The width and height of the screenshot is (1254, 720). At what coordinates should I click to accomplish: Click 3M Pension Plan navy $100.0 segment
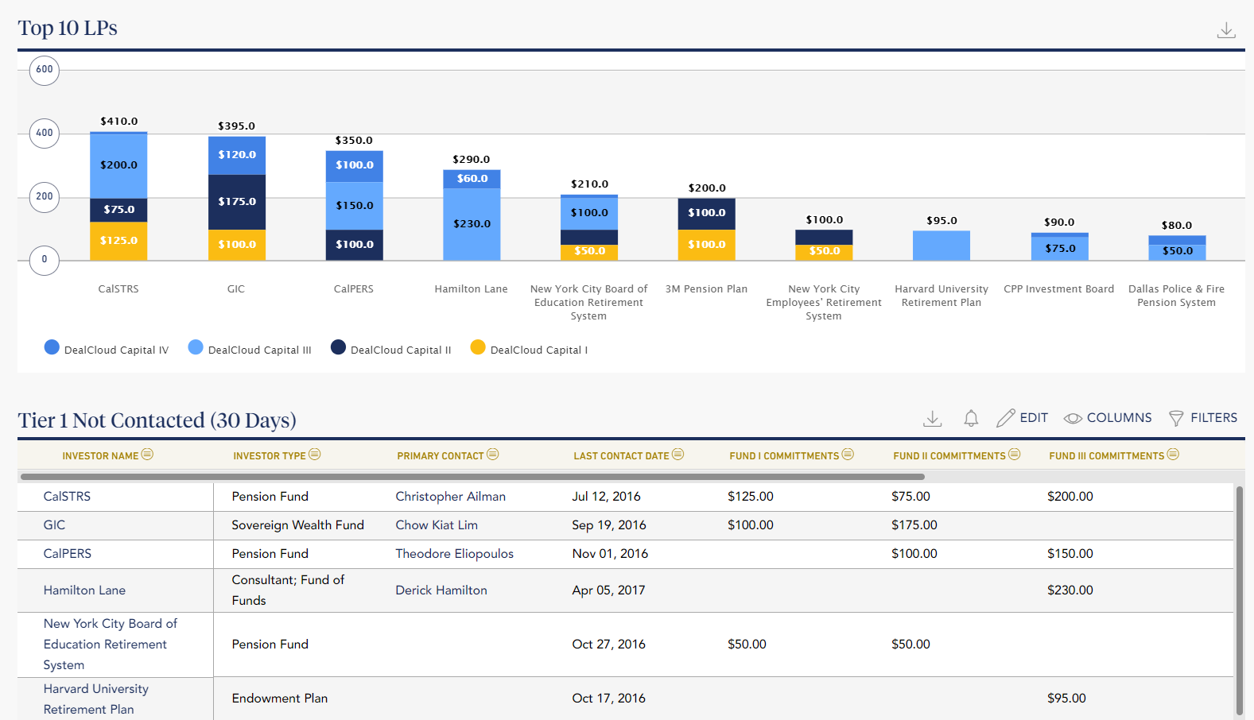(x=707, y=213)
